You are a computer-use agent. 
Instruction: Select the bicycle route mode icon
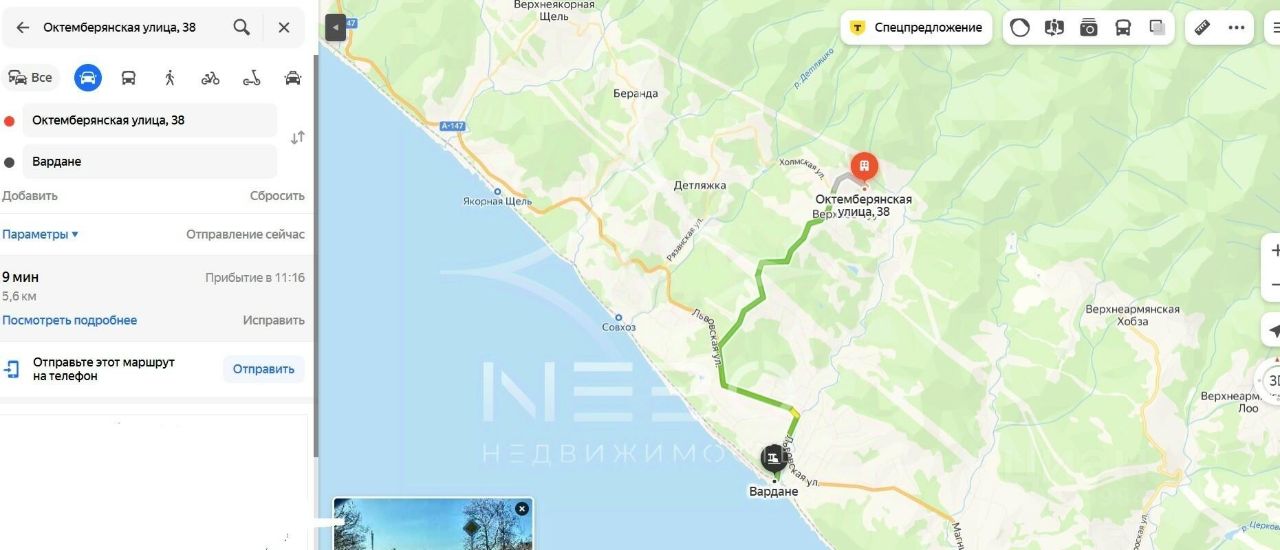coord(210,78)
